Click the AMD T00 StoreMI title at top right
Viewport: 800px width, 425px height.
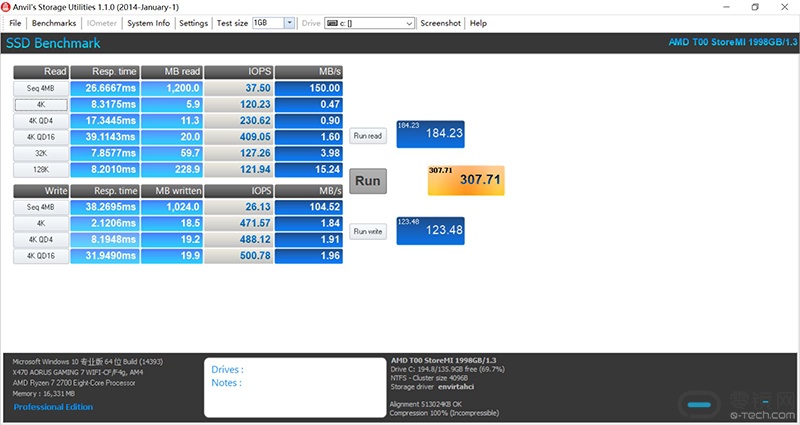click(x=733, y=42)
